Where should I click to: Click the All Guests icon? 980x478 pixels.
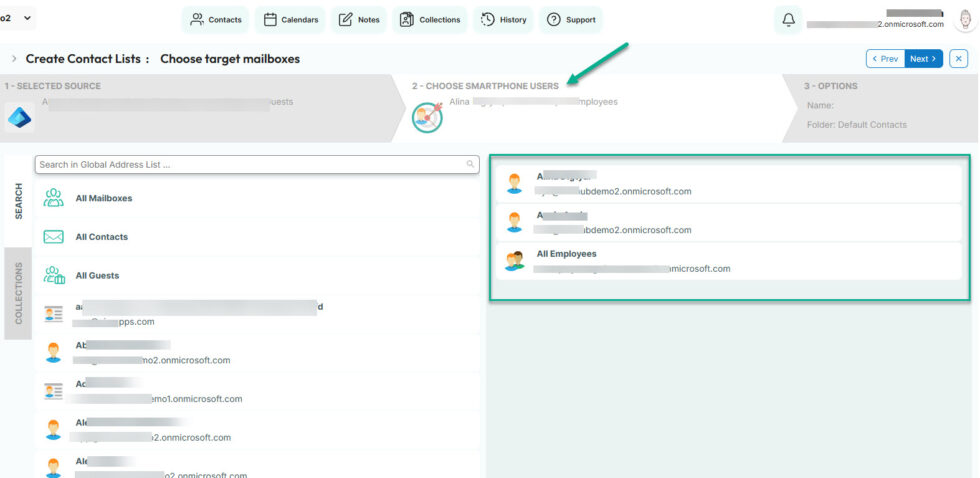click(54, 275)
